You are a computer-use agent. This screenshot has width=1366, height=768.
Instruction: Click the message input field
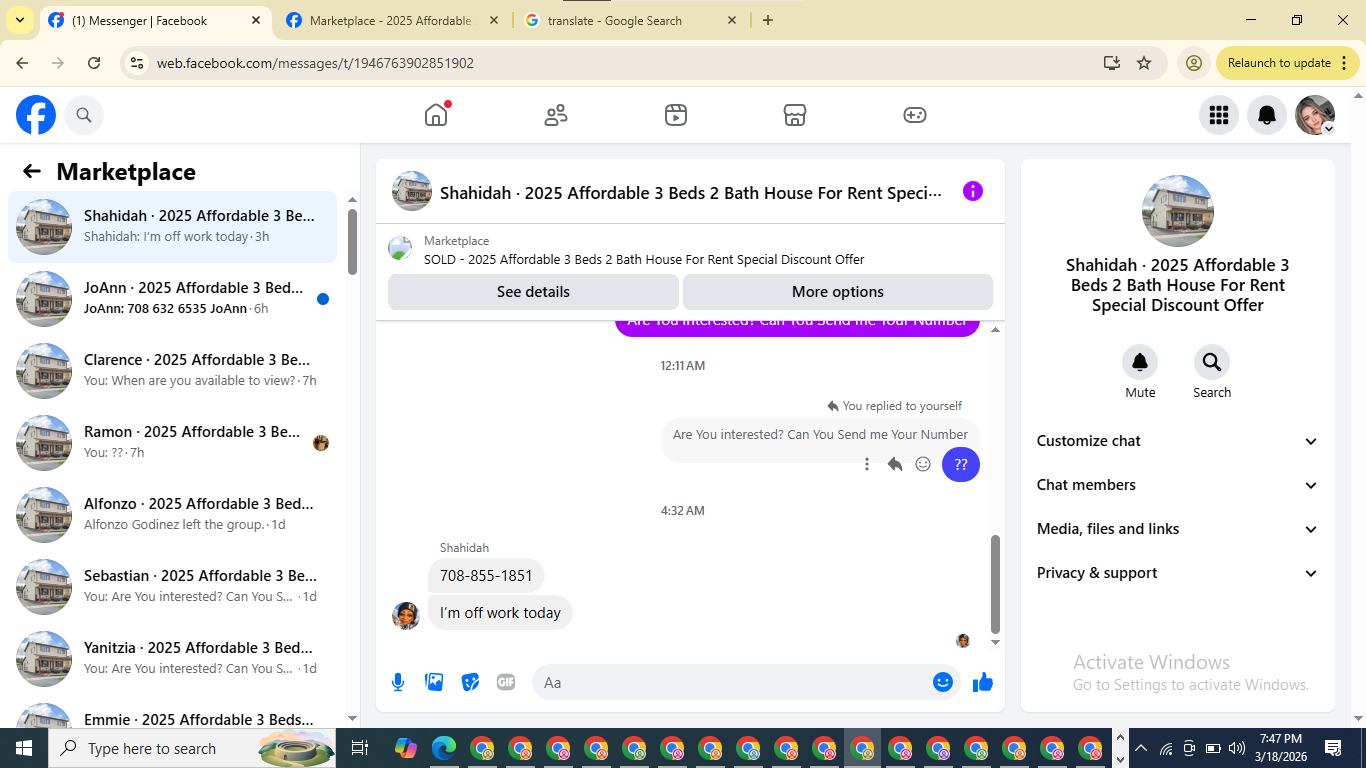point(733,682)
